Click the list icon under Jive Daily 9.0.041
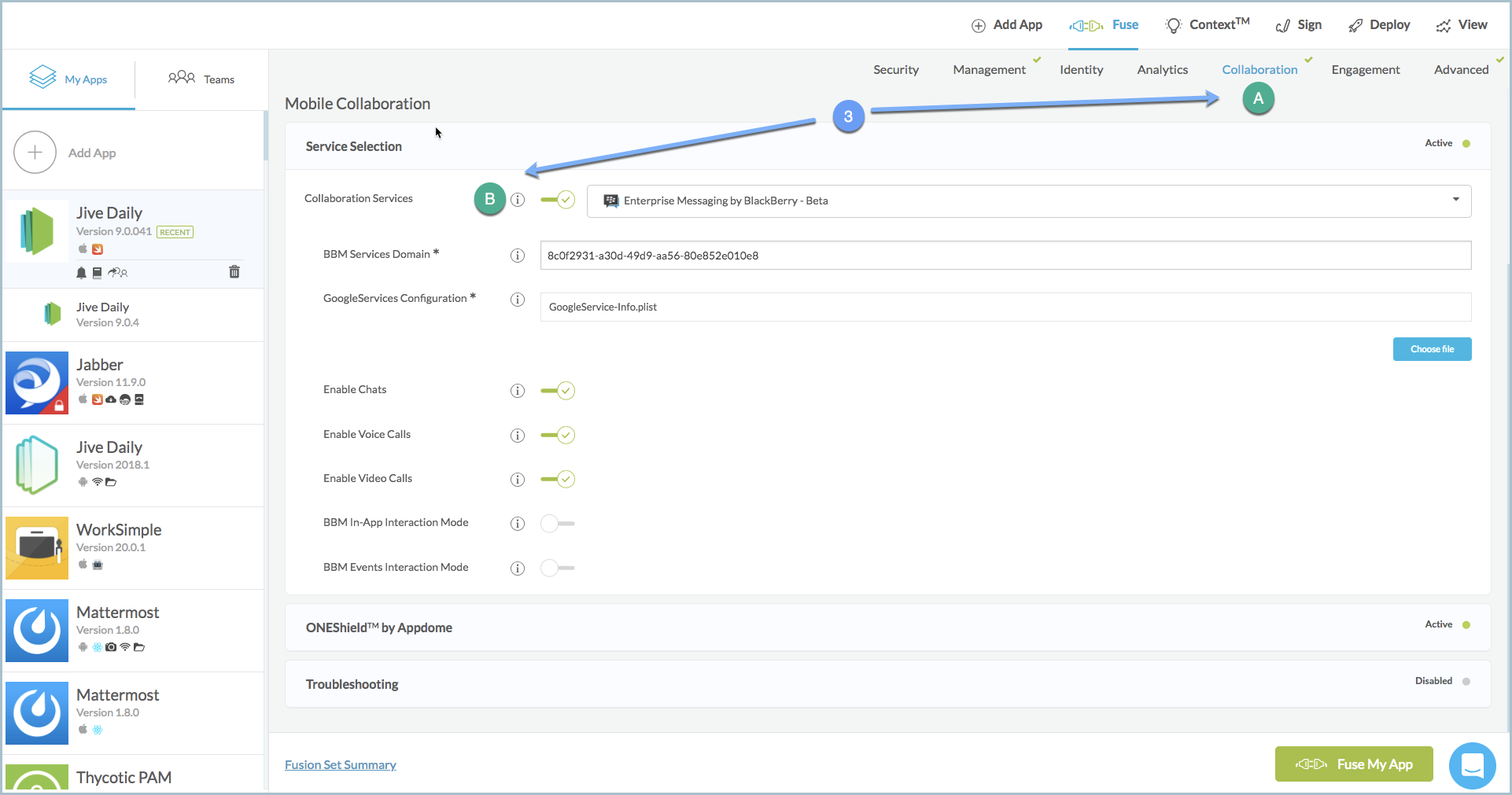 97,273
